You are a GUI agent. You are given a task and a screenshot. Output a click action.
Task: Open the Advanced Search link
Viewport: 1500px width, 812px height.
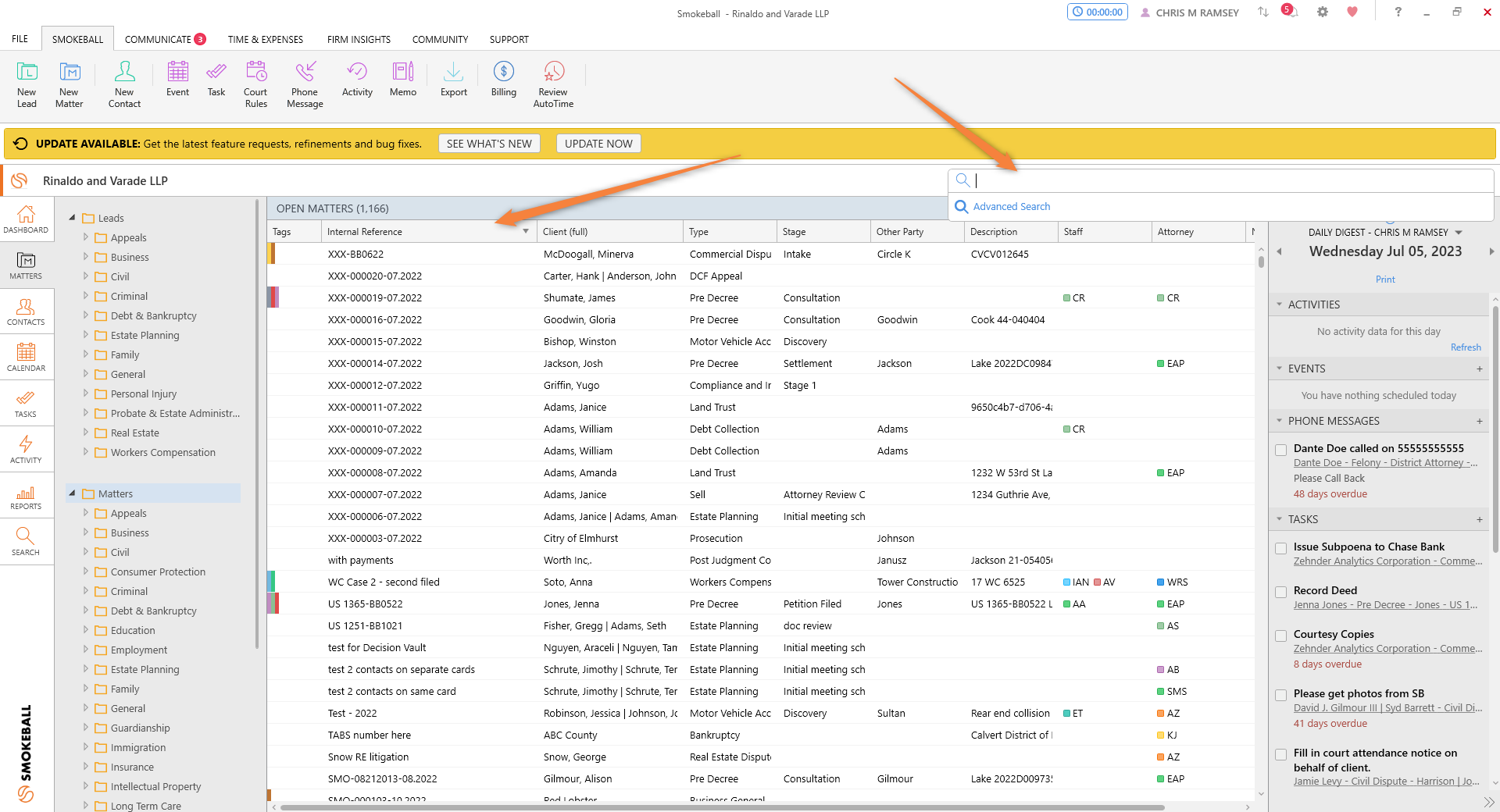point(1011,207)
